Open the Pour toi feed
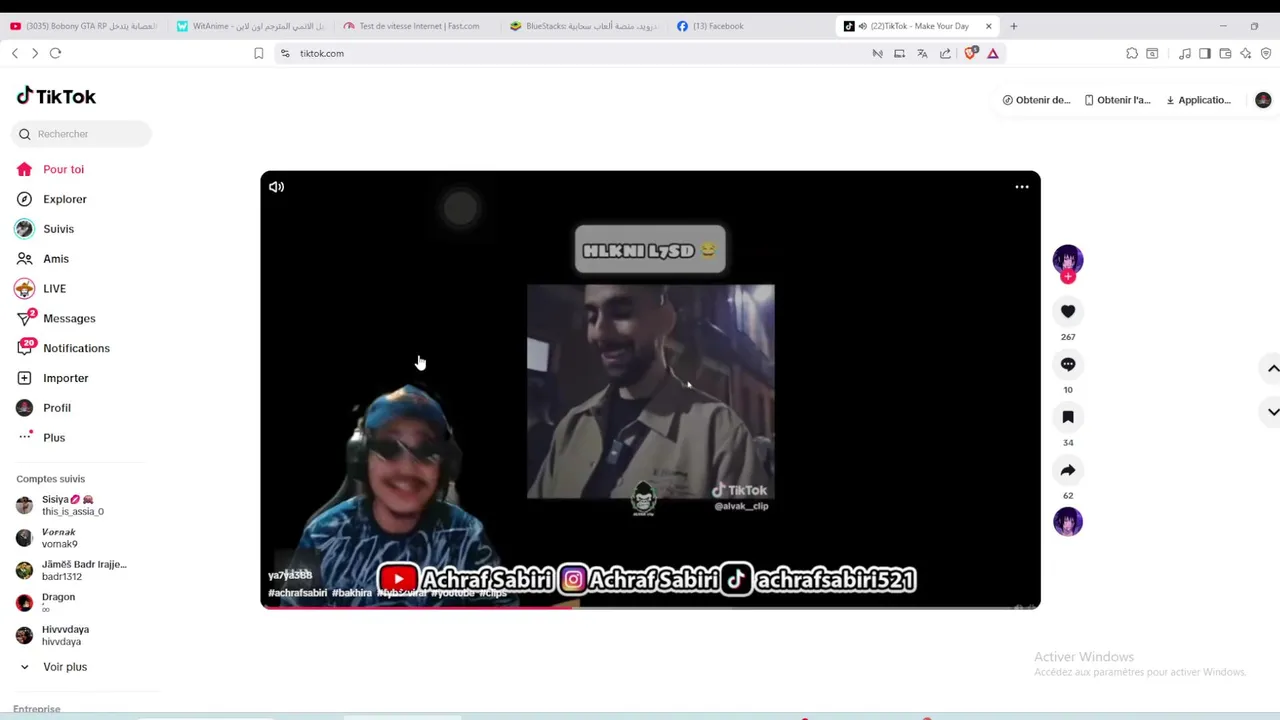Image resolution: width=1280 pixels, height=720 pixels. coord(63,169)
